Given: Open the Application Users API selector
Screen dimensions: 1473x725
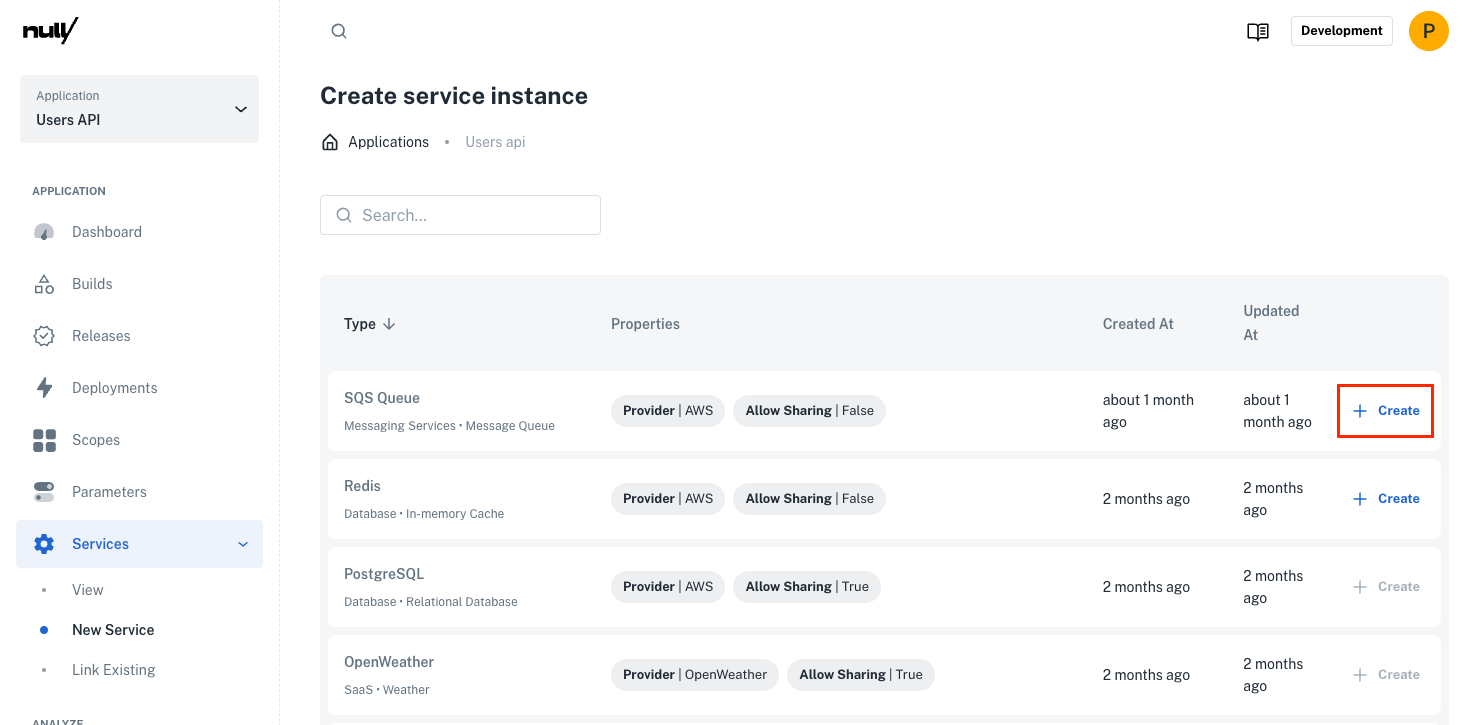Looking at the screenshot, I should click(x=139, y=108).
